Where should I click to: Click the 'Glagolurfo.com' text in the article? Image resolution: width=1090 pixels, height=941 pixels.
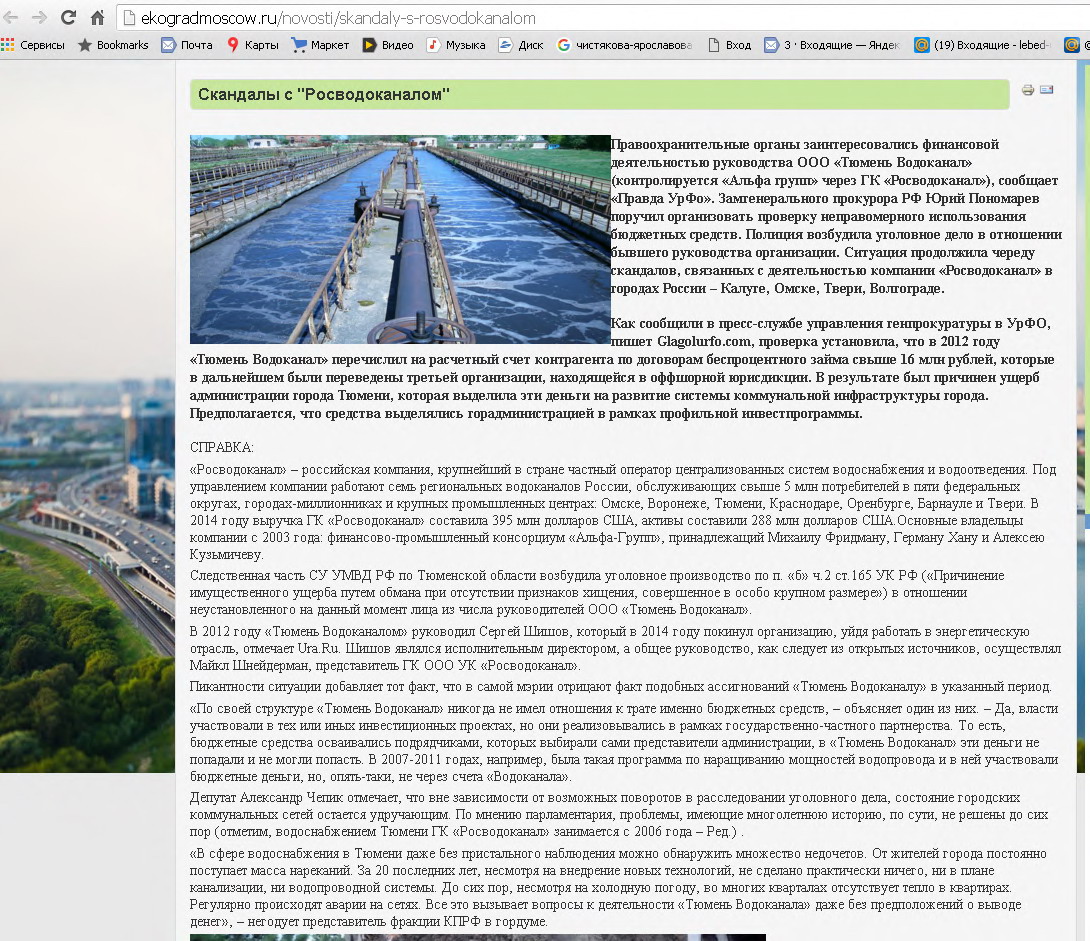point(704,341)
